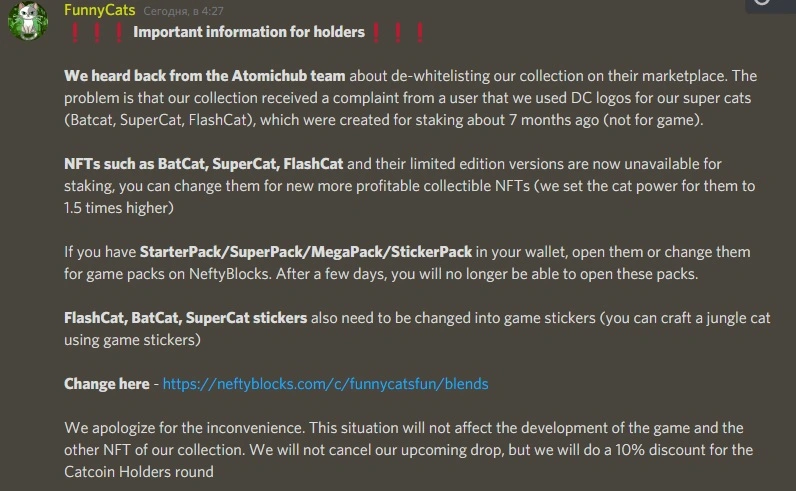Screen dimensions: 796x491
Task: Click the middle exclamation emoji after 'holders'
Action: [398, 32]
